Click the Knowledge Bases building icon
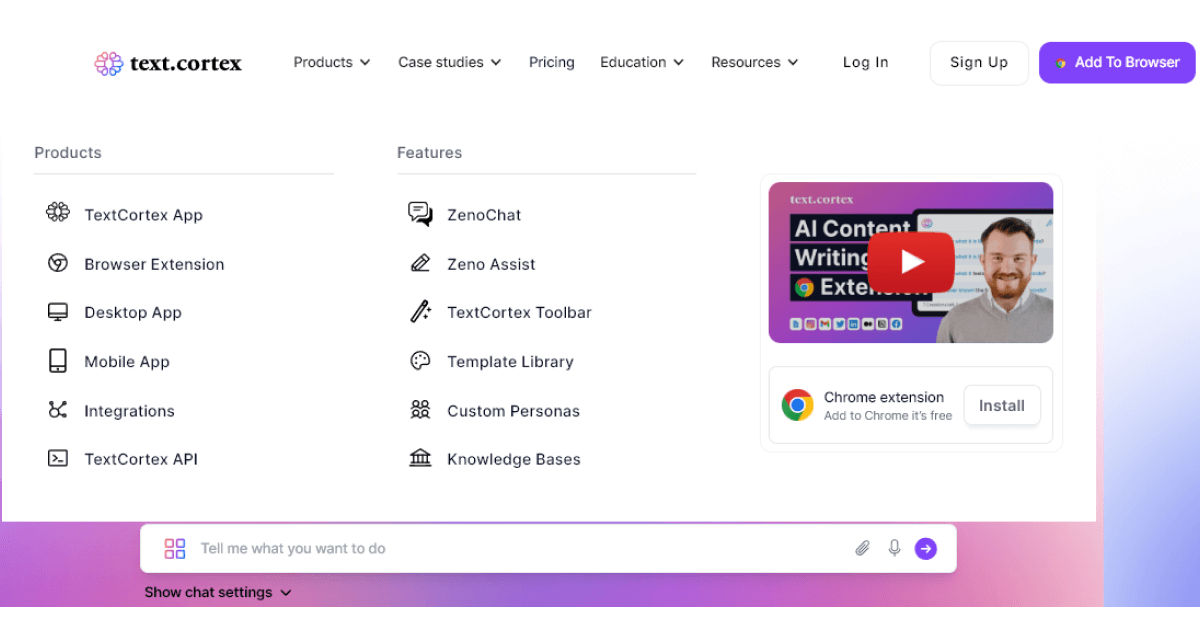Image resolution: width=1200 pixels, height=630 pixels. pyautogui.click(x=420, y=458)
